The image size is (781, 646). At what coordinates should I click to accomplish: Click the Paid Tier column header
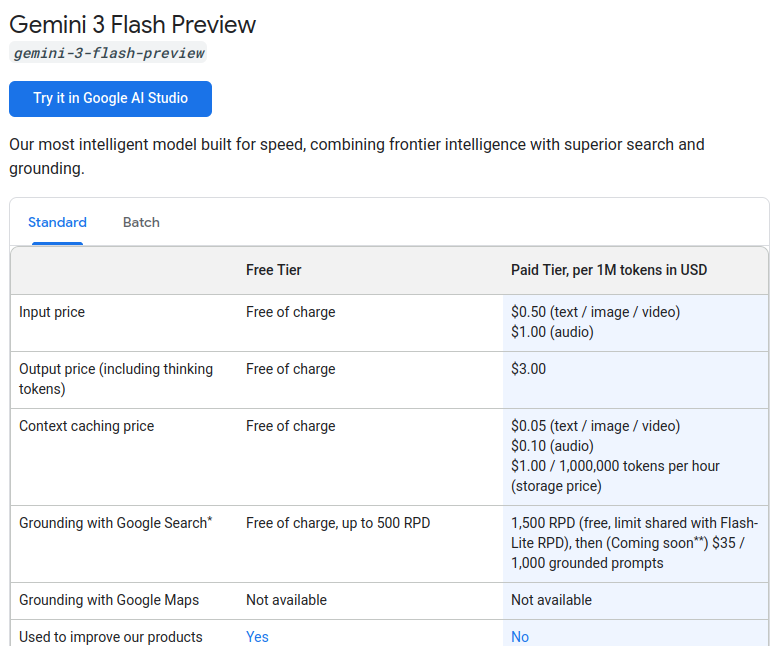(x=609, y=270)
